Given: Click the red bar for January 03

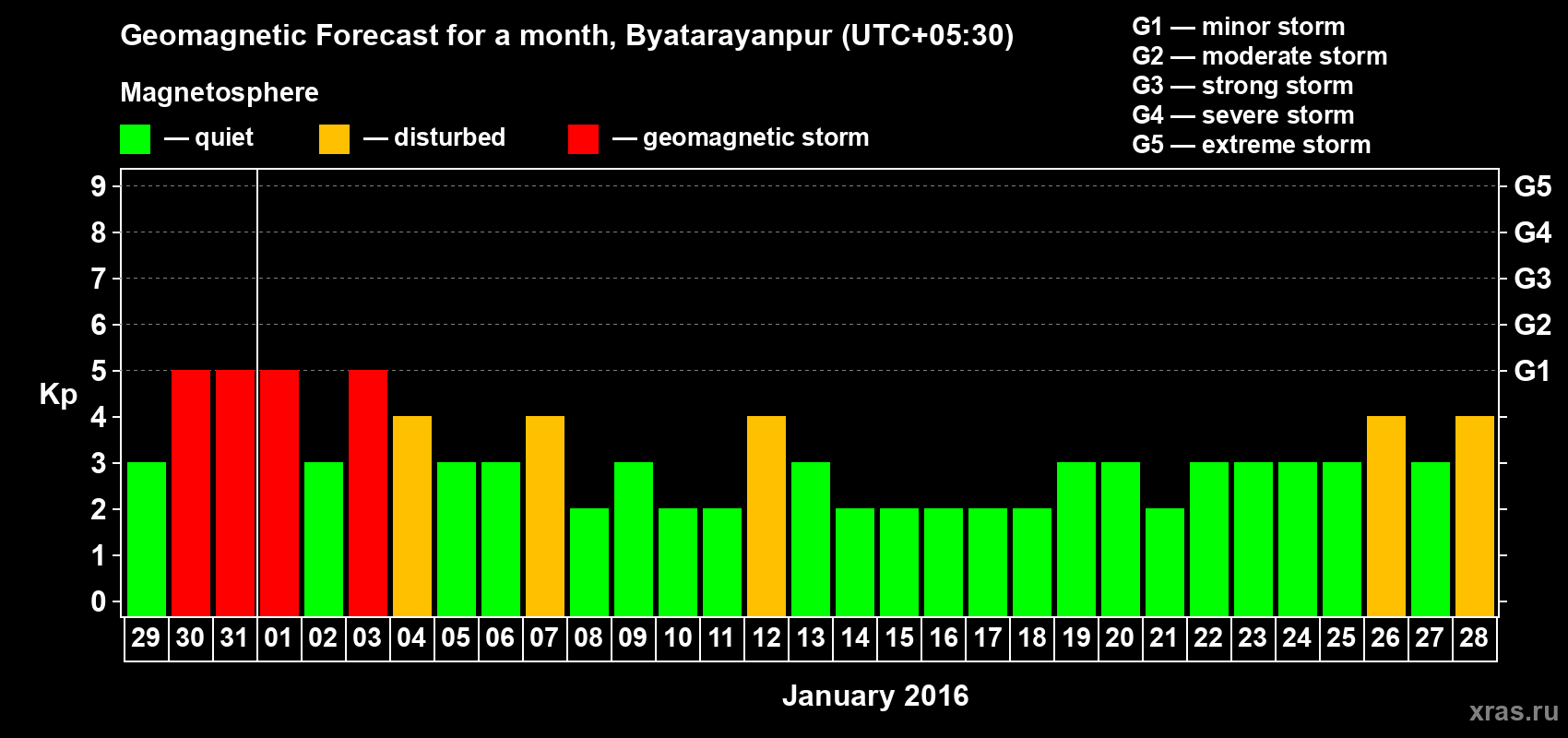Looking at the screenshot, I should [368, 493].
